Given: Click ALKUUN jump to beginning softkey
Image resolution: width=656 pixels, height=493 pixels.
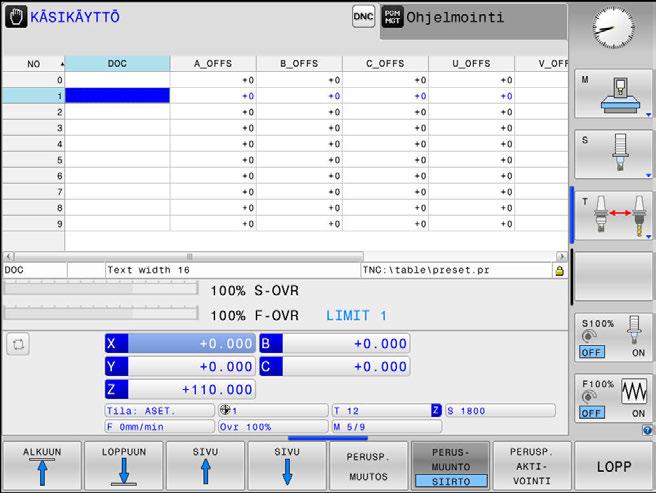Looking at the screenshot, I should [42, 466].
